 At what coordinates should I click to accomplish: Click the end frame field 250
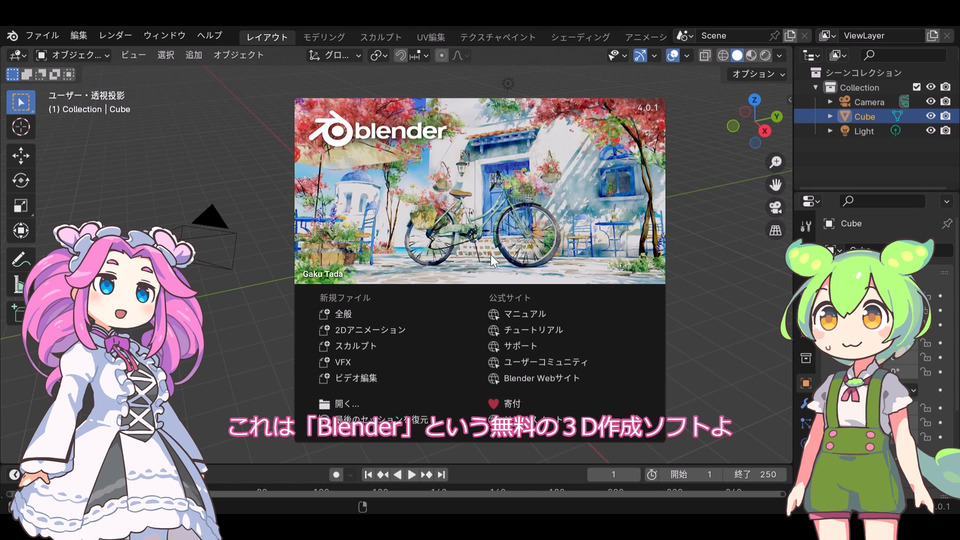tap(756, 474)
